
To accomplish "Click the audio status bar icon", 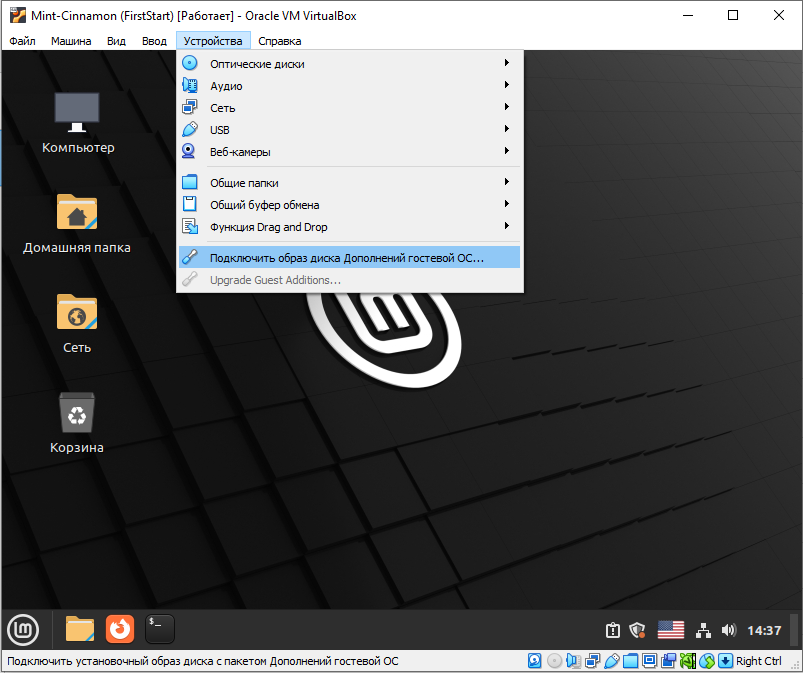I will click(574, 661).
